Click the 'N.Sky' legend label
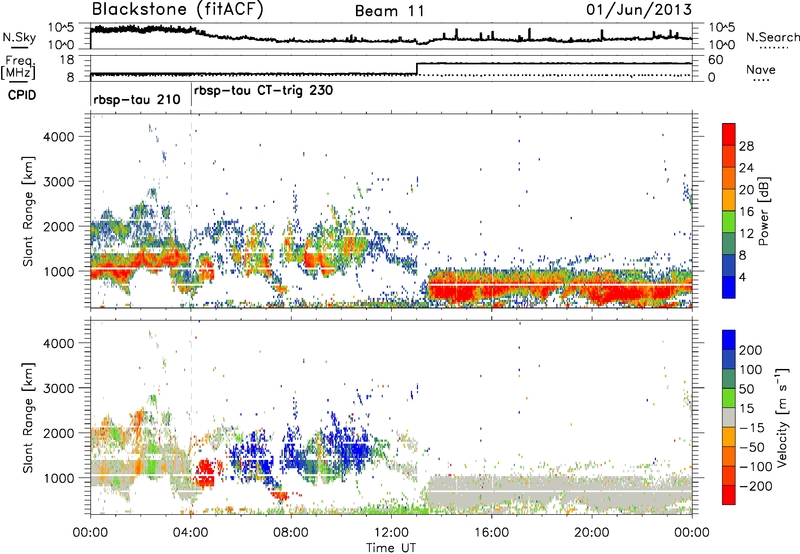 (19, 37)
